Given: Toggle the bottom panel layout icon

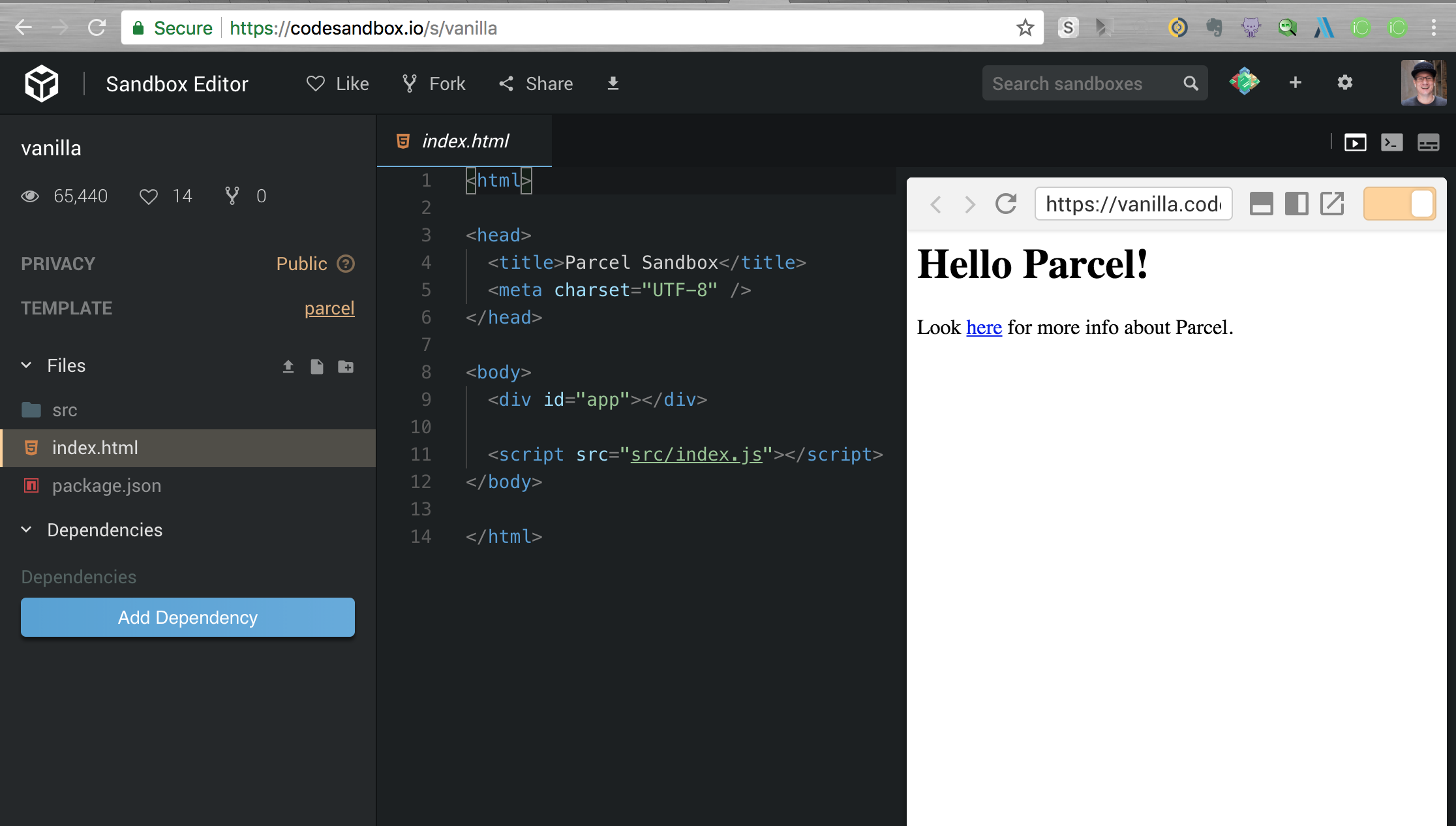Looking at the screenshot, I should coord(1429,142).
